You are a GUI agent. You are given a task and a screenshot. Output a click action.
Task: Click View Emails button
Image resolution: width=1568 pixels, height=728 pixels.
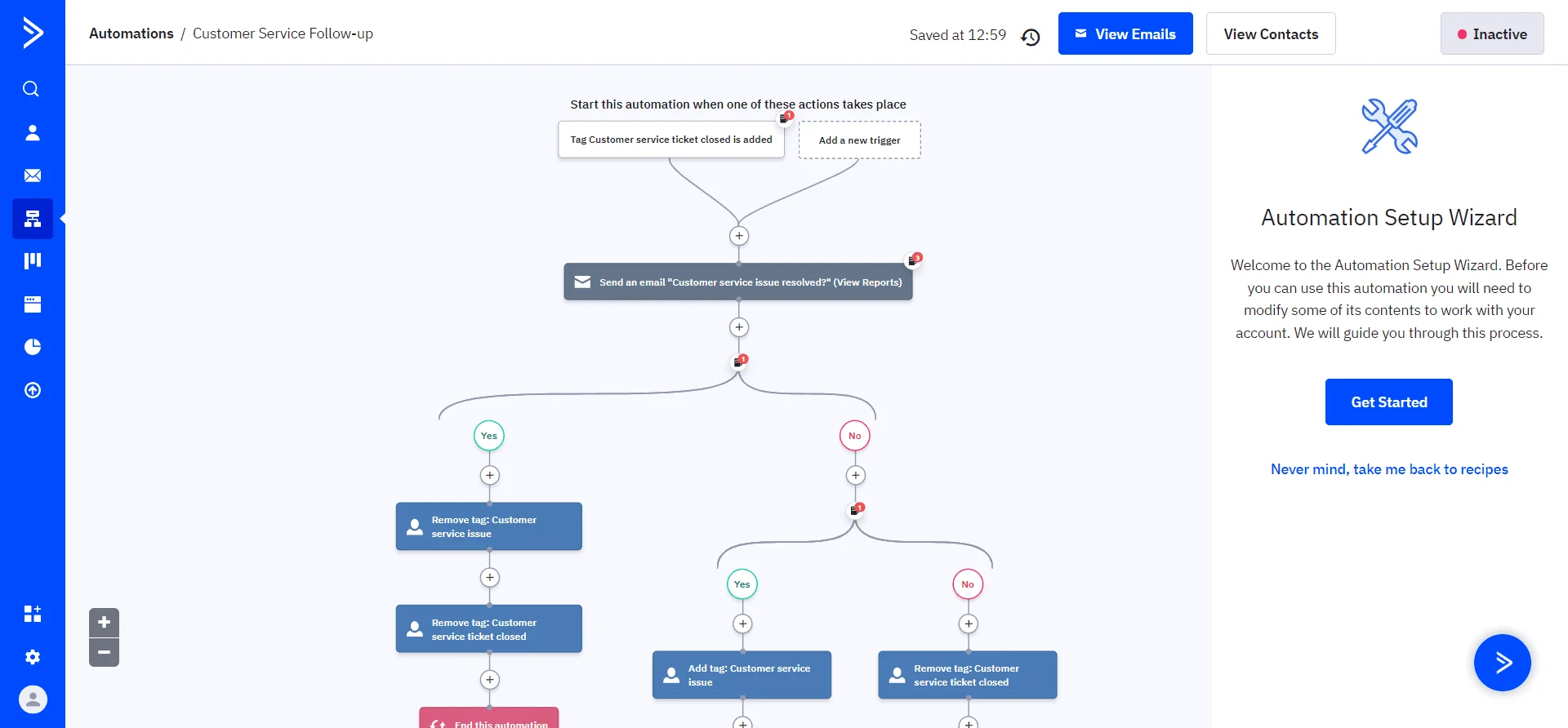1125,34
